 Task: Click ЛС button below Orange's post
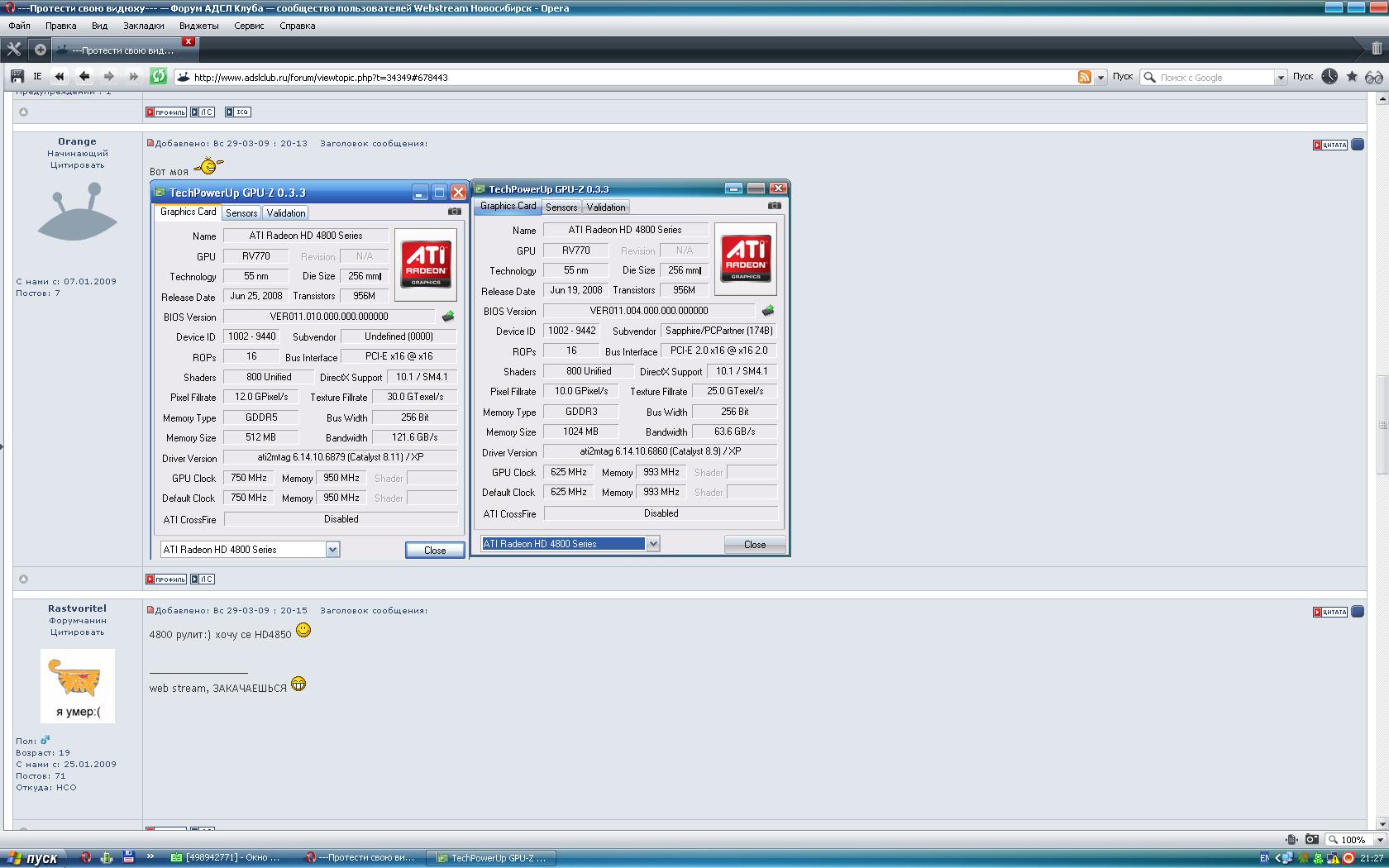click(x=203, y=579)
